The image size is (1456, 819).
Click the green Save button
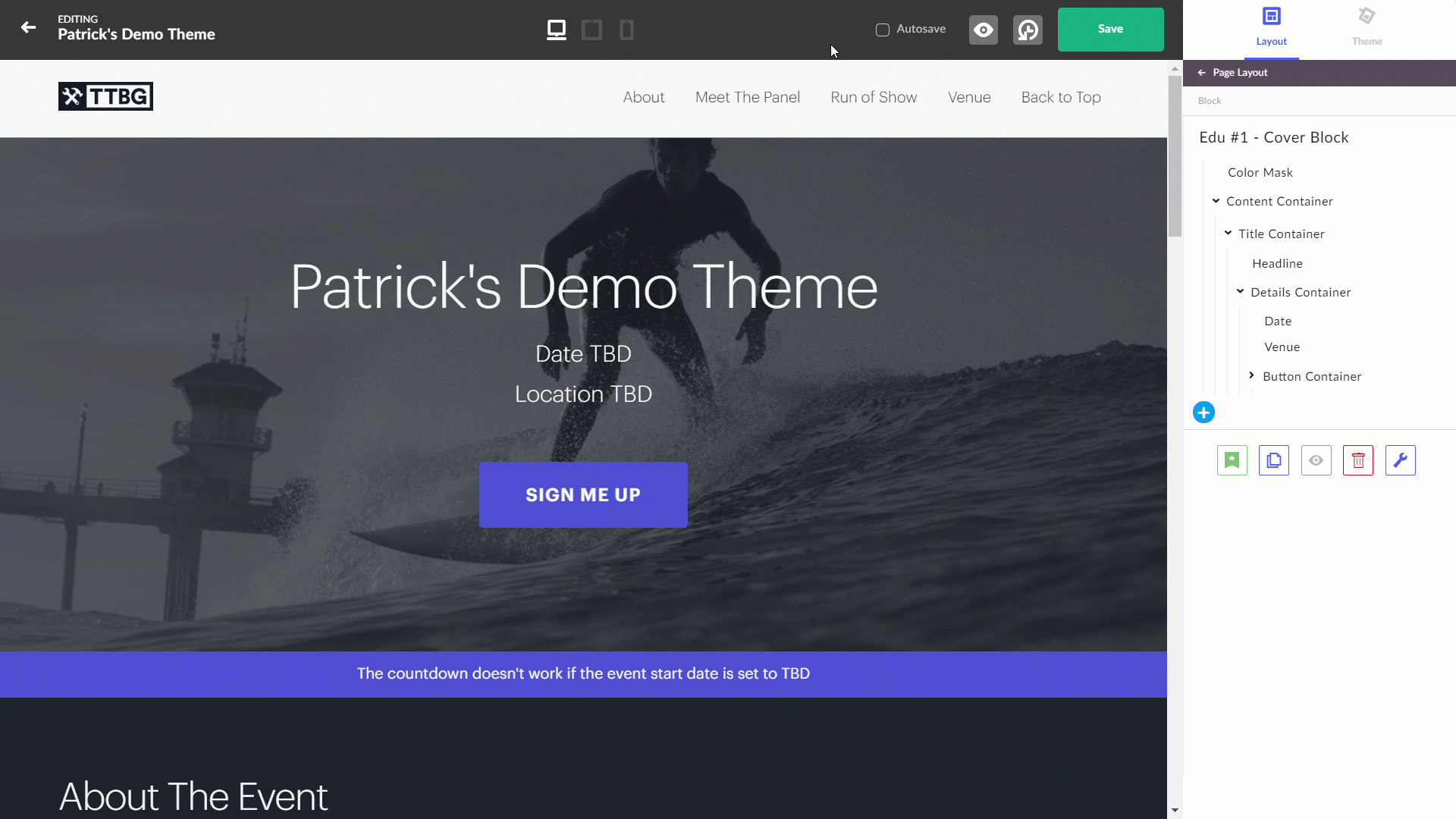[x=1110, y=29]
